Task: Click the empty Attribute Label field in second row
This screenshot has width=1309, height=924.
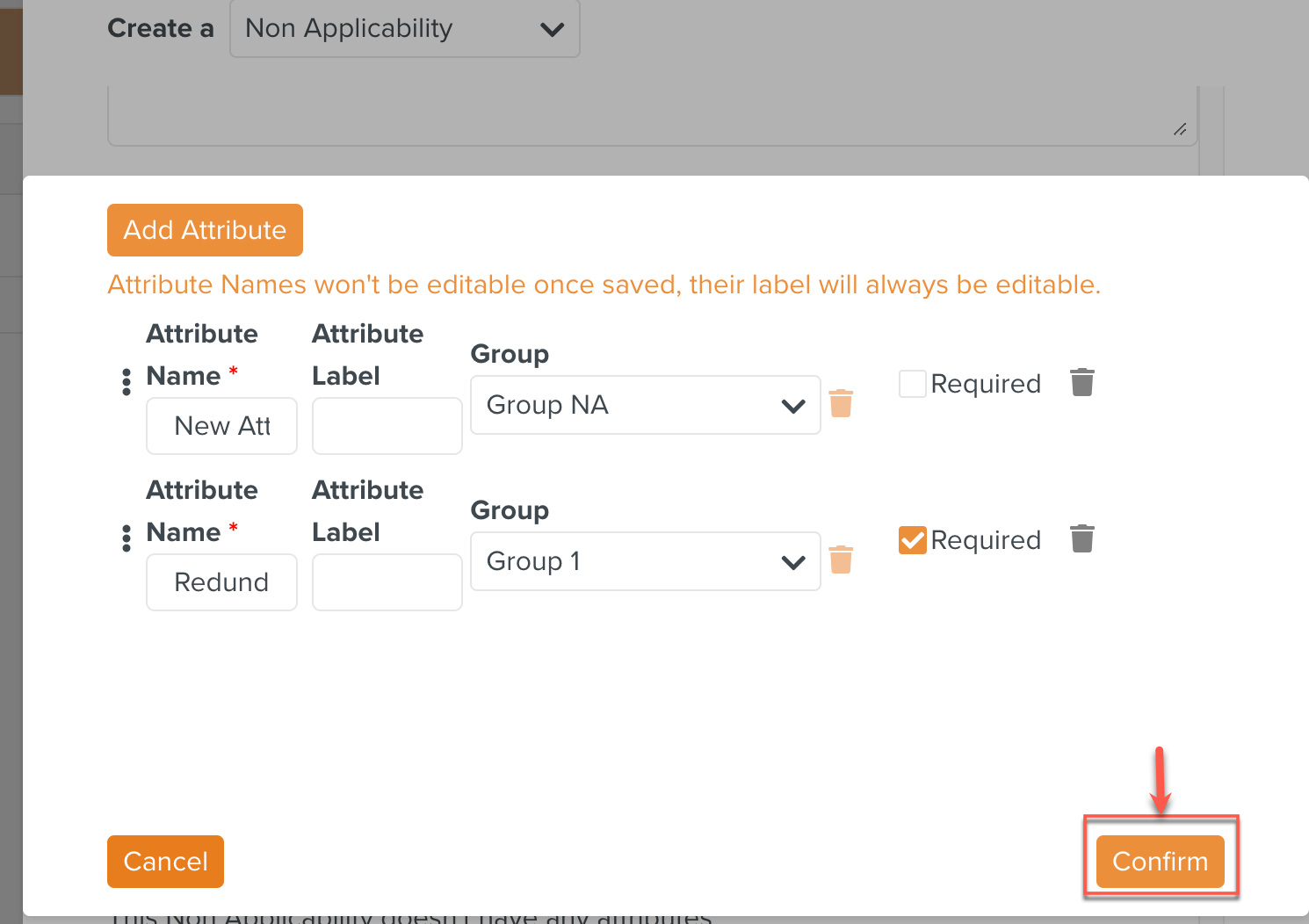Action: tap(387, 582)
